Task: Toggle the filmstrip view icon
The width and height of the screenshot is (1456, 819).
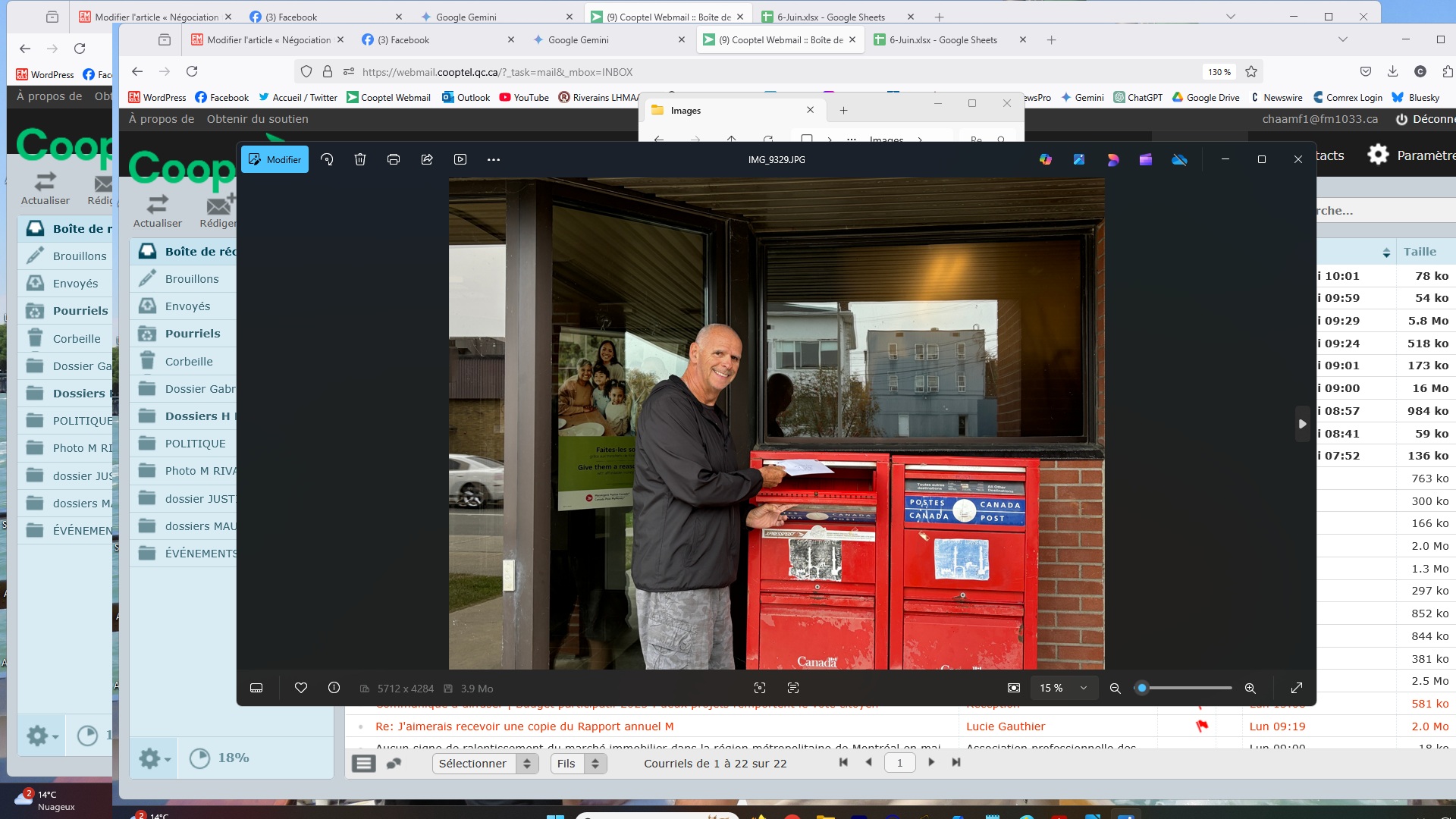Action: tap(256, 688)
